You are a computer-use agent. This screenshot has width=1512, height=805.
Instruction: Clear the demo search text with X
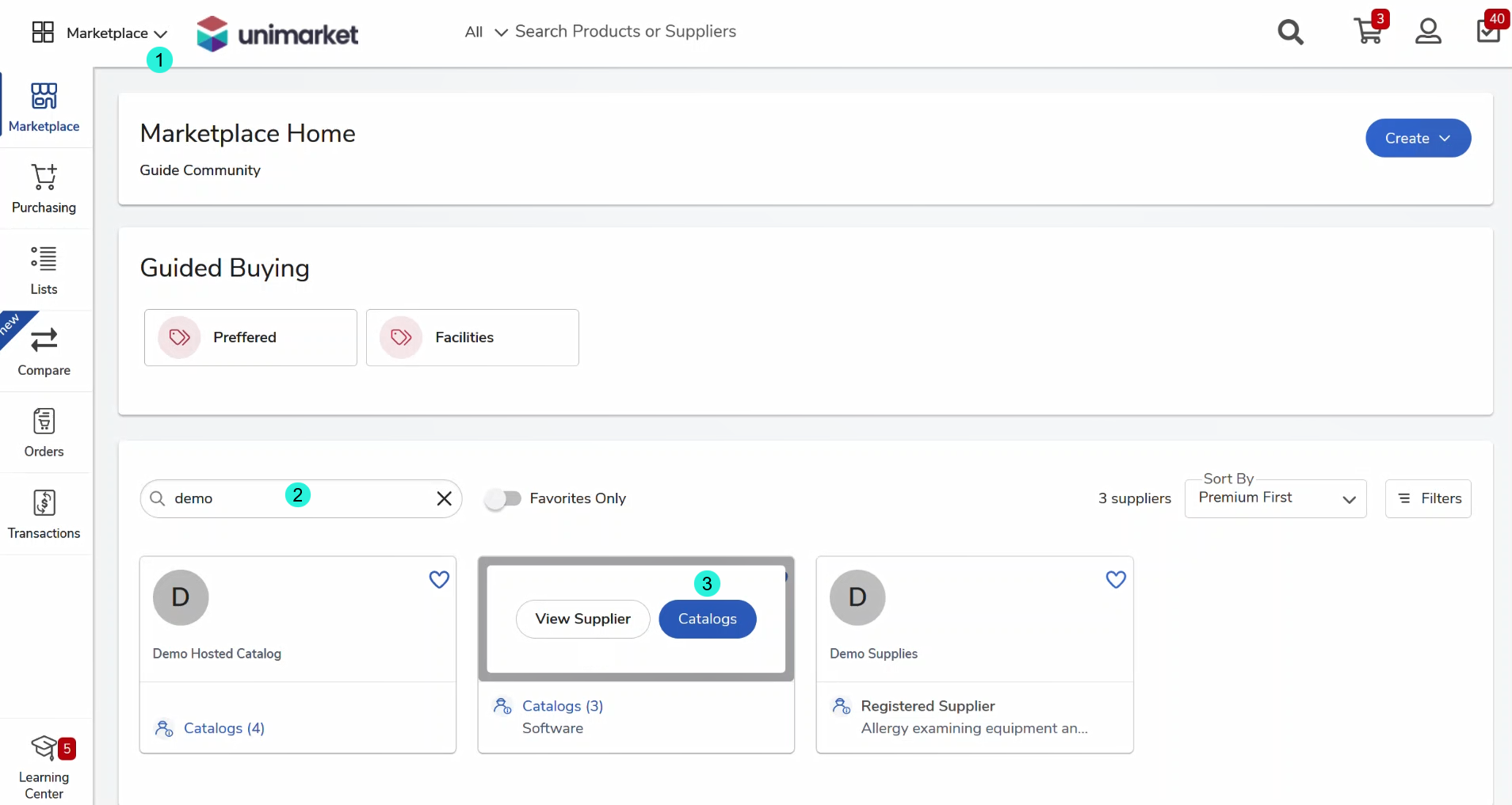tap(444, 498)
